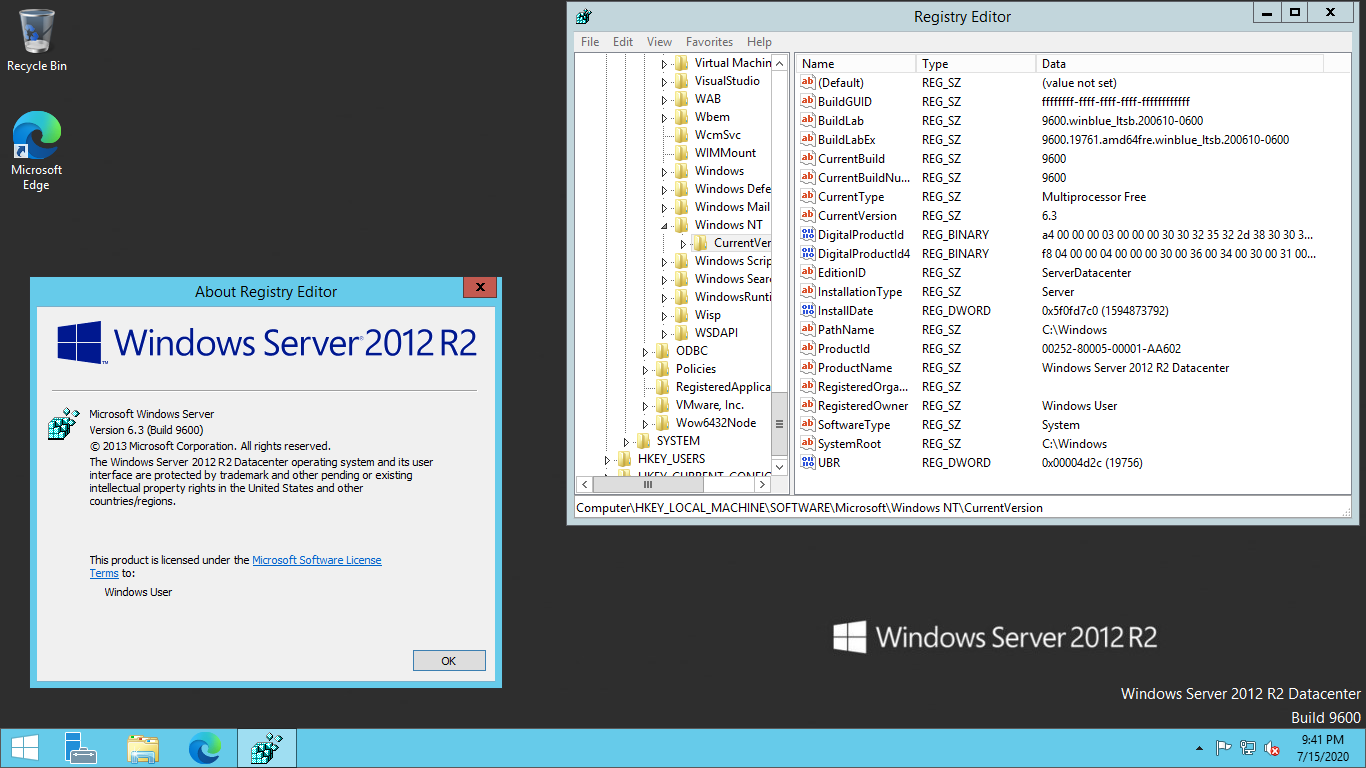Click the Registry Editor title bar icon

[x=584, y=16]
